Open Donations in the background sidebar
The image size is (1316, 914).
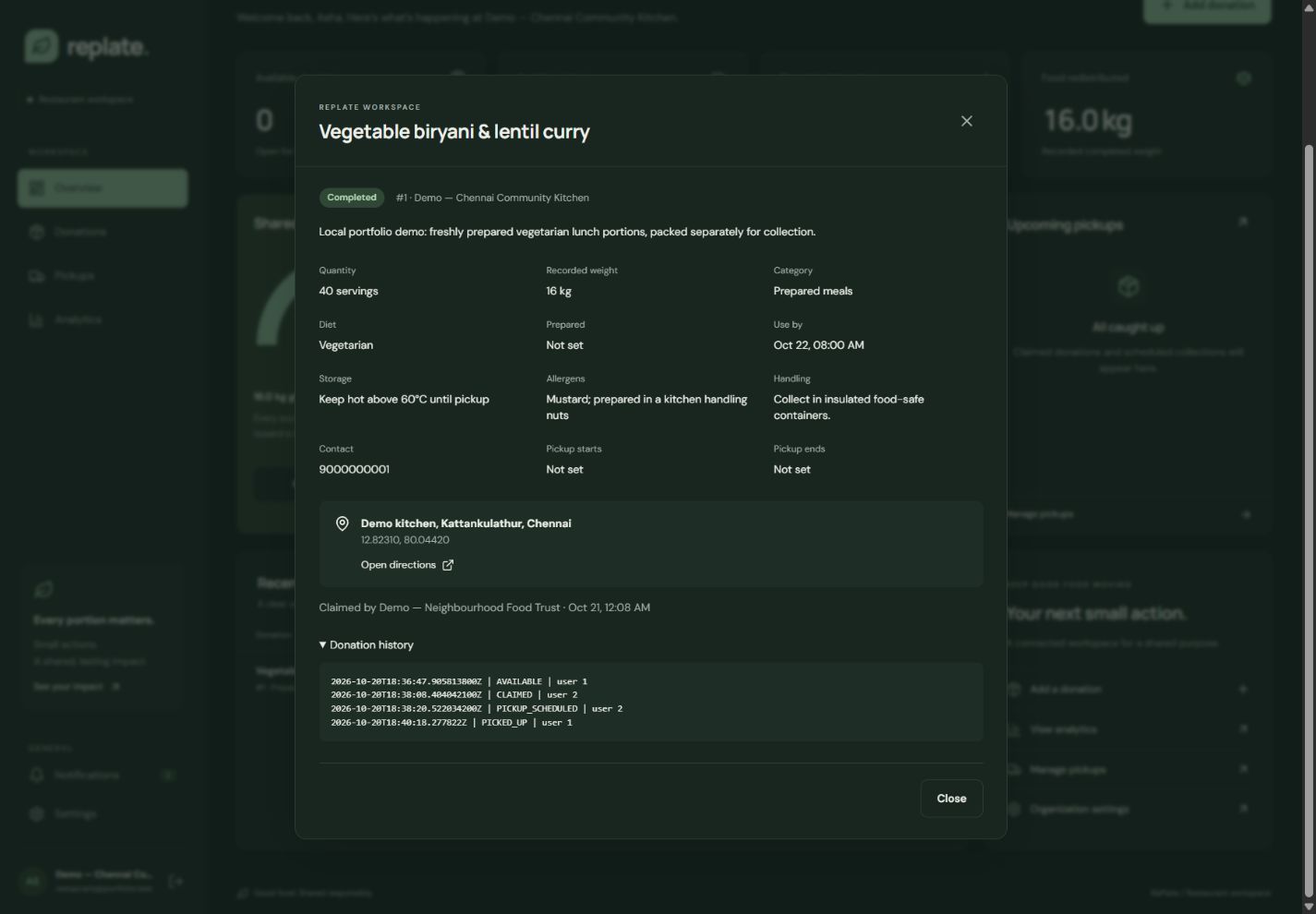(x=103, y=232)
